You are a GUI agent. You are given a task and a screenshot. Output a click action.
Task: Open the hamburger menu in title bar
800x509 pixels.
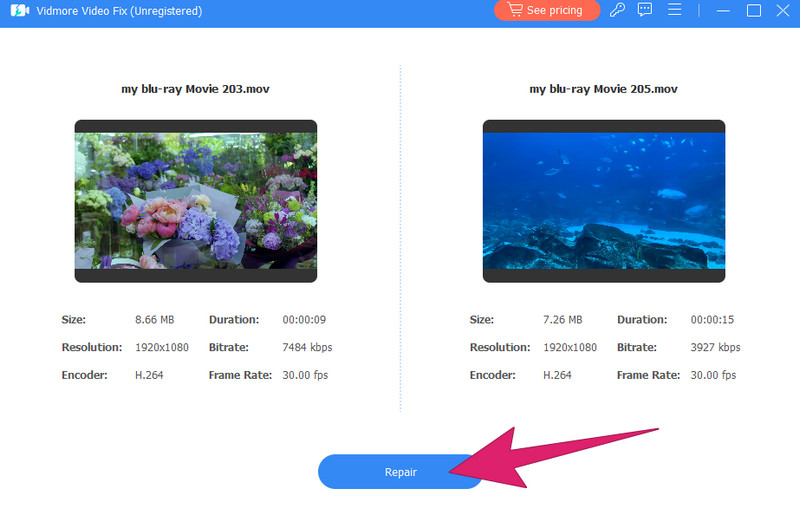[674, 11]
